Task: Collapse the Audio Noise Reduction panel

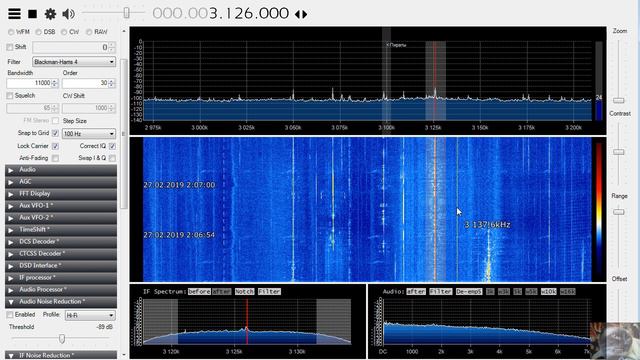Action: pyautogui.click(x=61, y=302)
